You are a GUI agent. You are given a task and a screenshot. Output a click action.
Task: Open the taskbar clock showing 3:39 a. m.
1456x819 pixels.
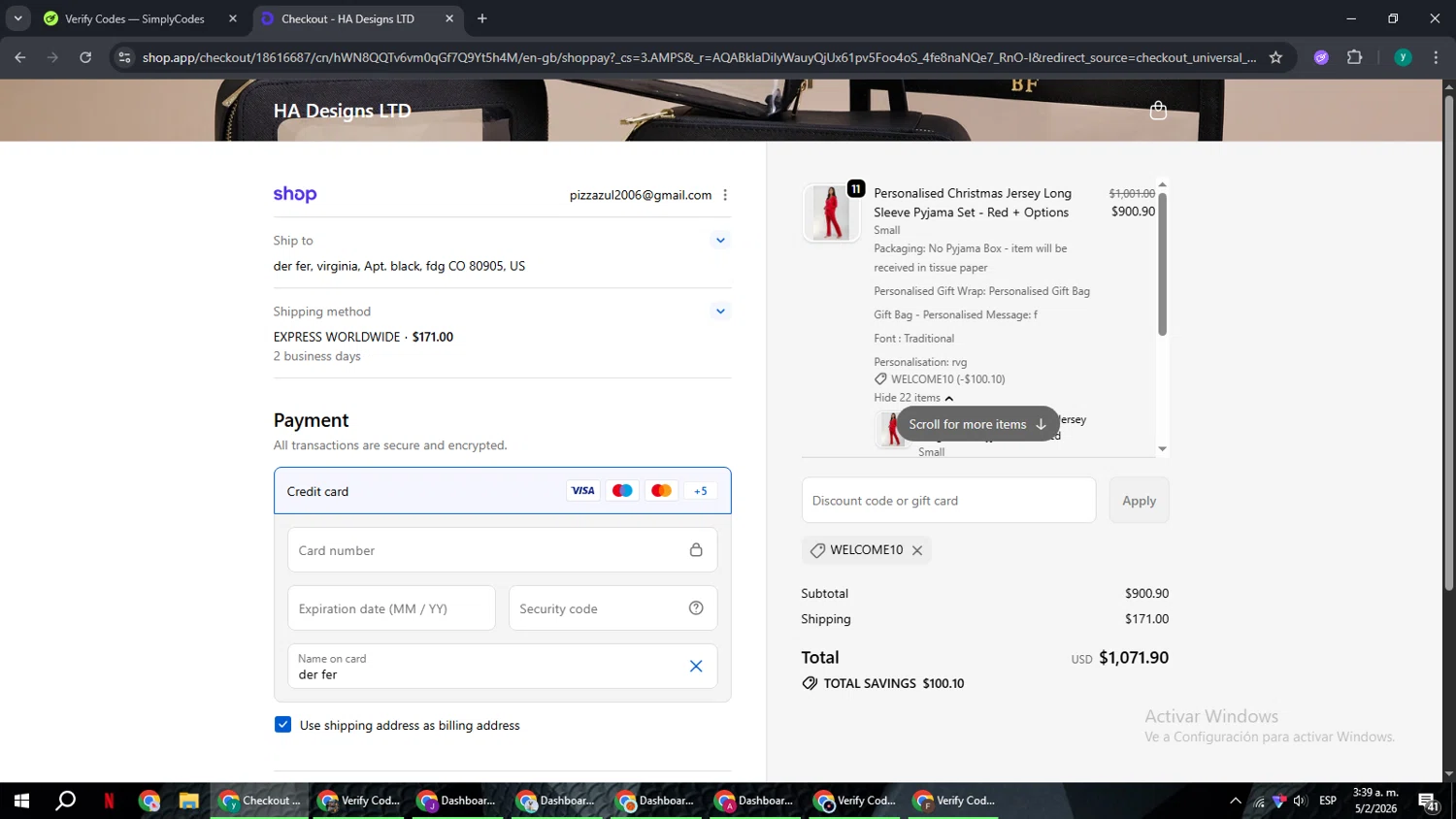pyautogui.click(x=1375, y=801)
